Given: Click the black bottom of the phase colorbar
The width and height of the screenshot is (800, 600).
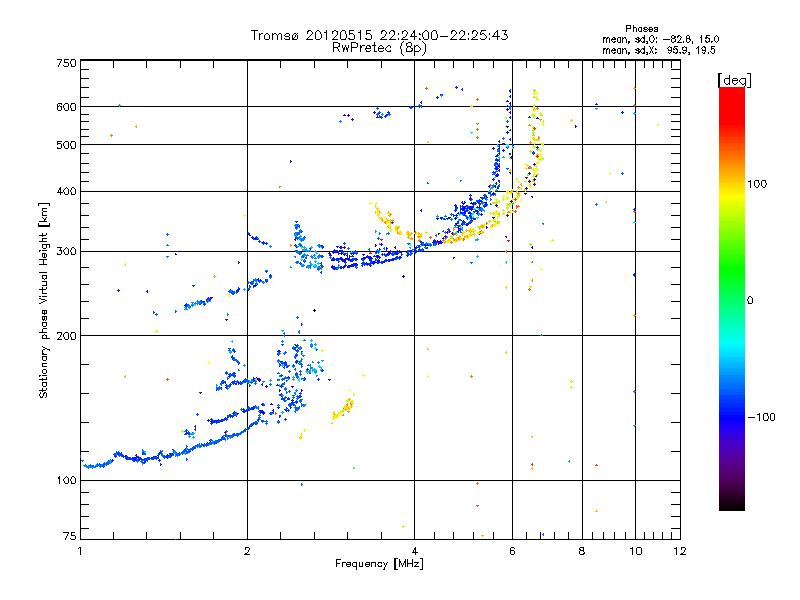Looking at the screenshot, I should pos(732,504).
